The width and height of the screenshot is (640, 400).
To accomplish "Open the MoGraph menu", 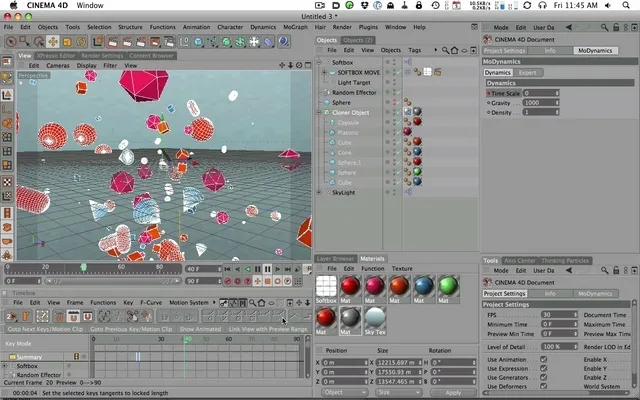I will (295, 27).
